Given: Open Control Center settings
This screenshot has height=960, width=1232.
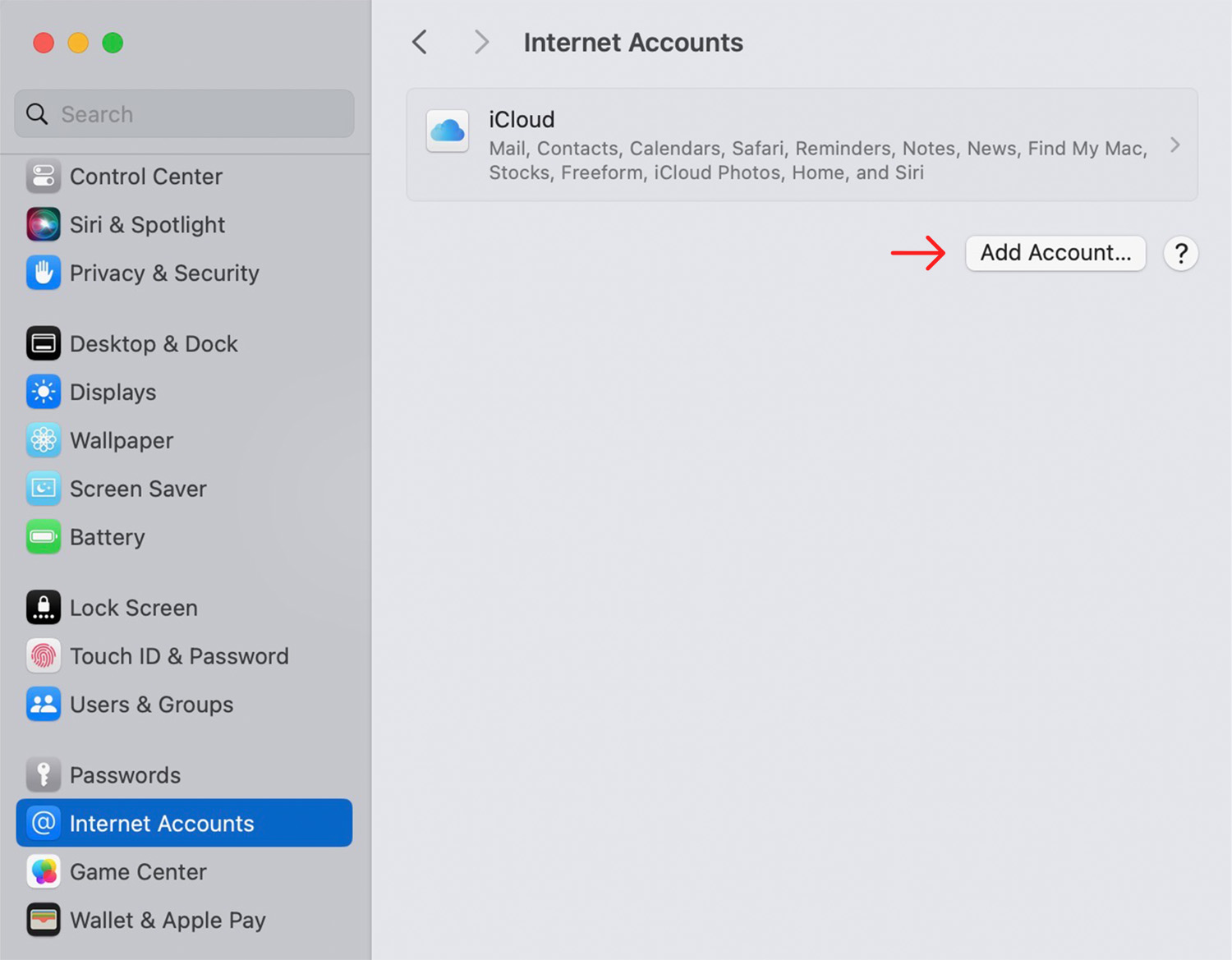Looking at the screenshot, I should click(x=146, y=177).
